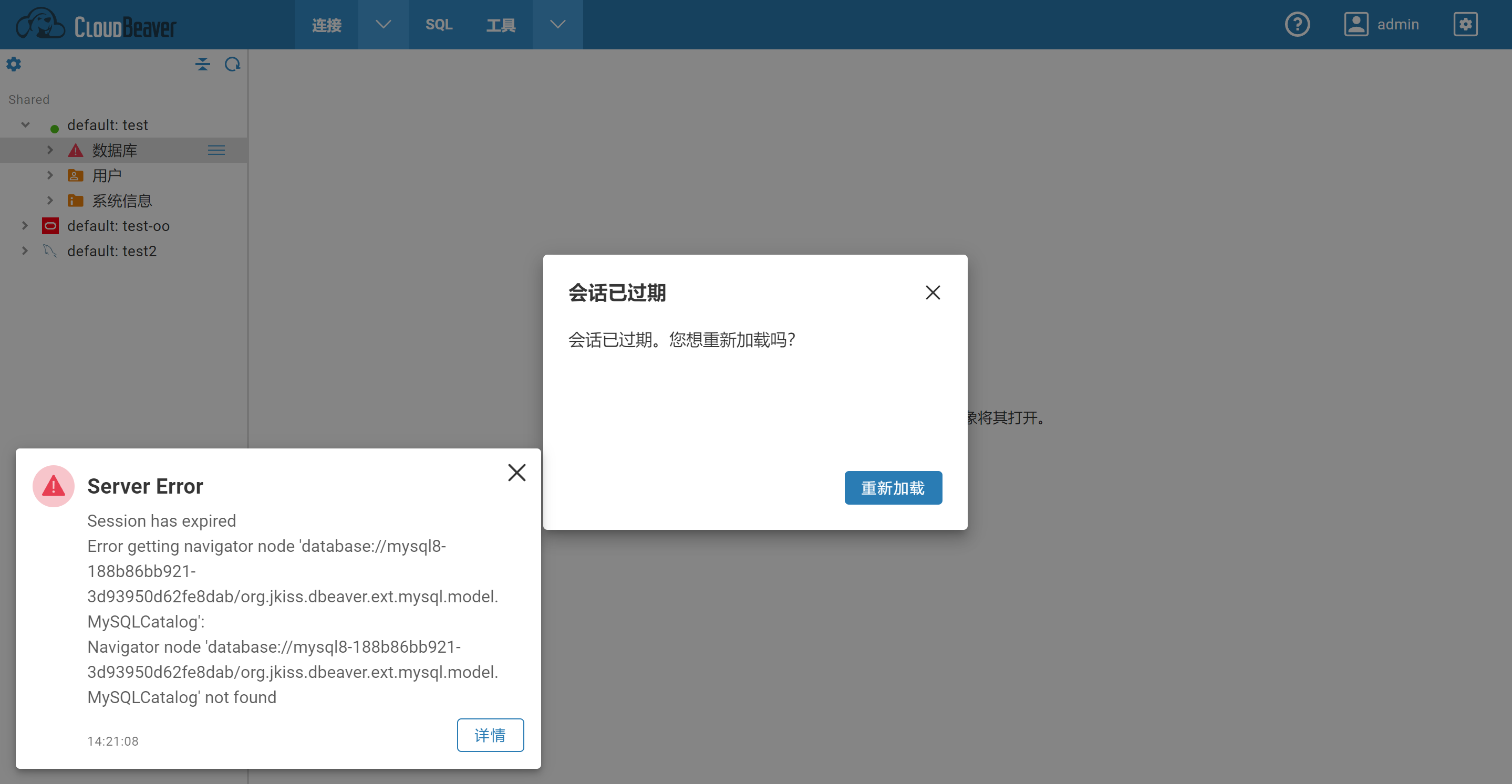Open administration settings via top-right gear
The width and height of the screenshot is (1512, 784).
(1466, 24)
